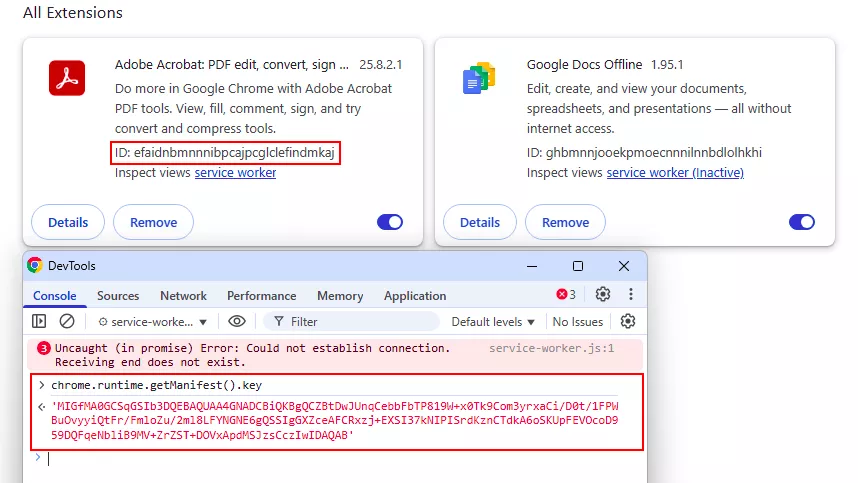Click the red error count badge

[566, 295]
